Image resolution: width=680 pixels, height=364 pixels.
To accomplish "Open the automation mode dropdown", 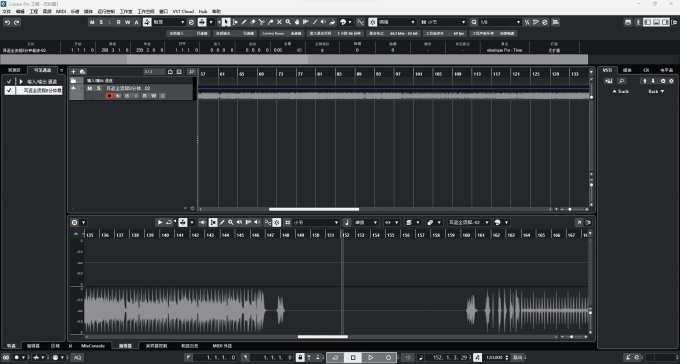I will (x=169, y=22).
